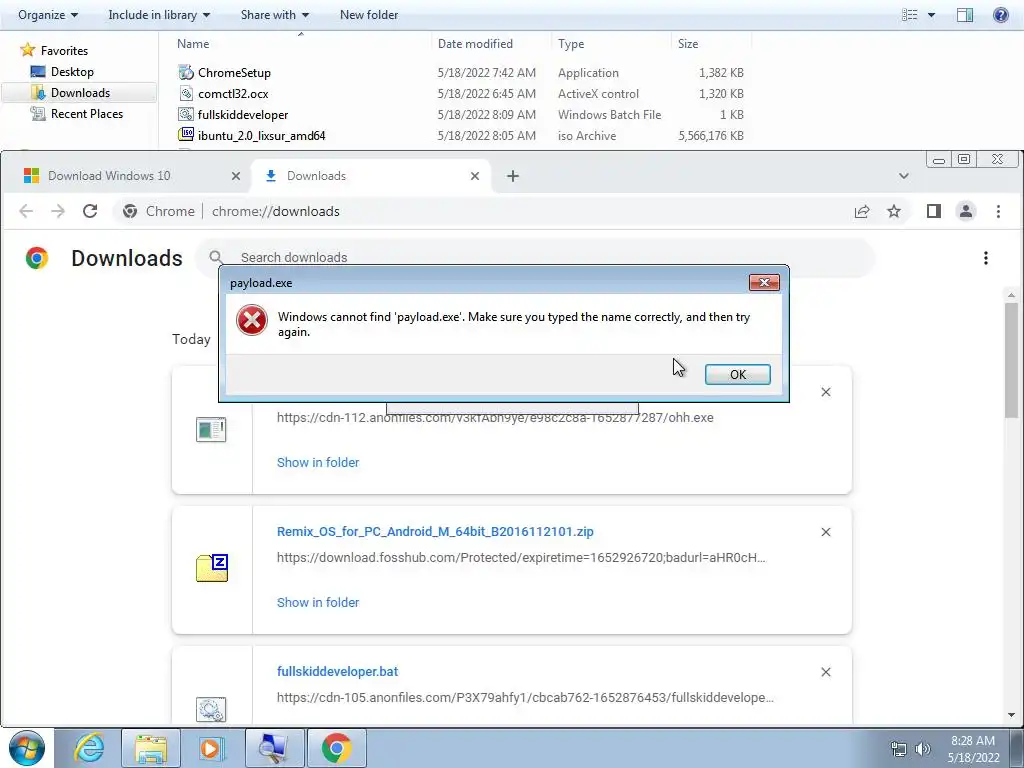This screenshot has height=768, width=1024.
Task: Open Windows Explorer from taskbar
Action: 151,748
